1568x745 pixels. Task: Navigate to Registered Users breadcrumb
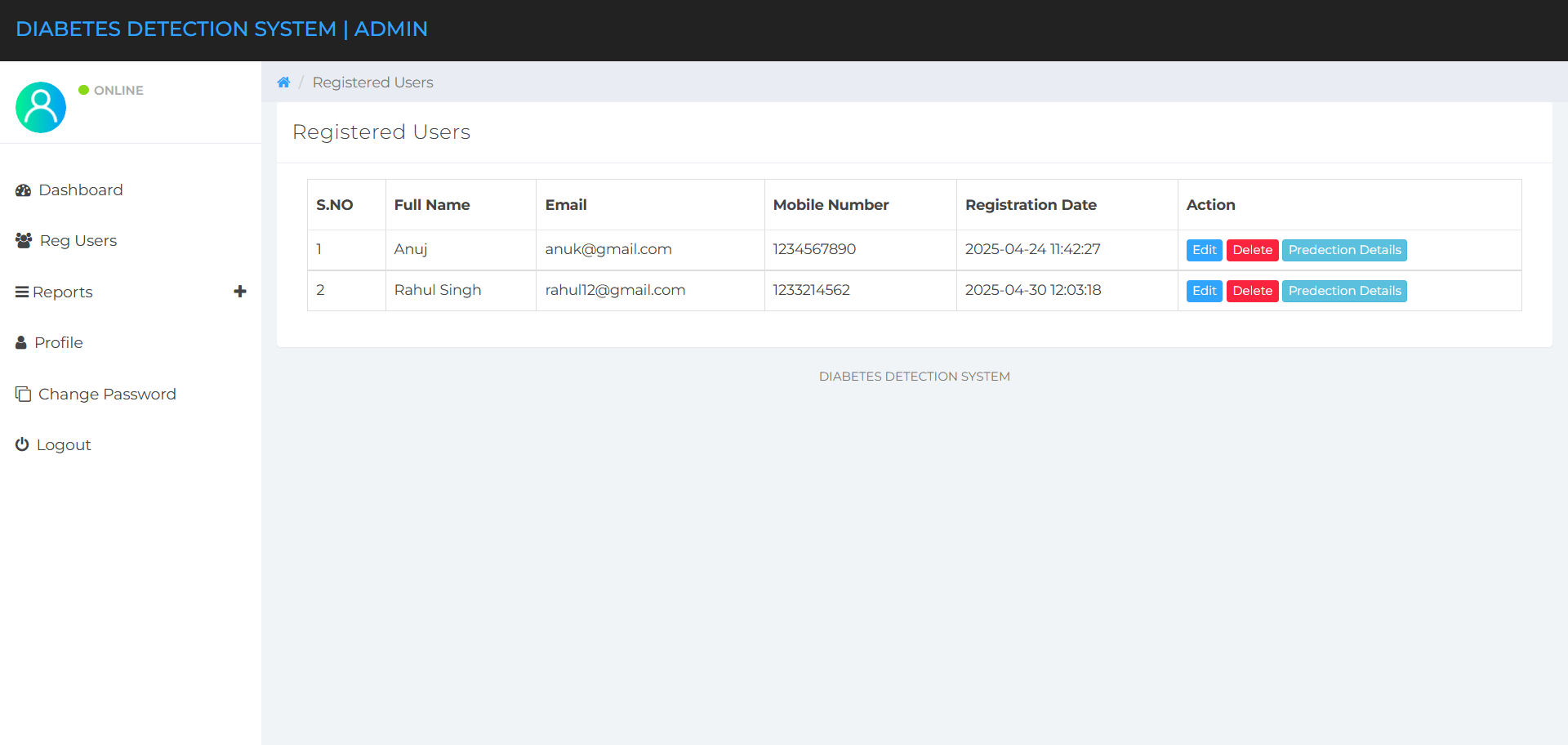tap(372, 82)
